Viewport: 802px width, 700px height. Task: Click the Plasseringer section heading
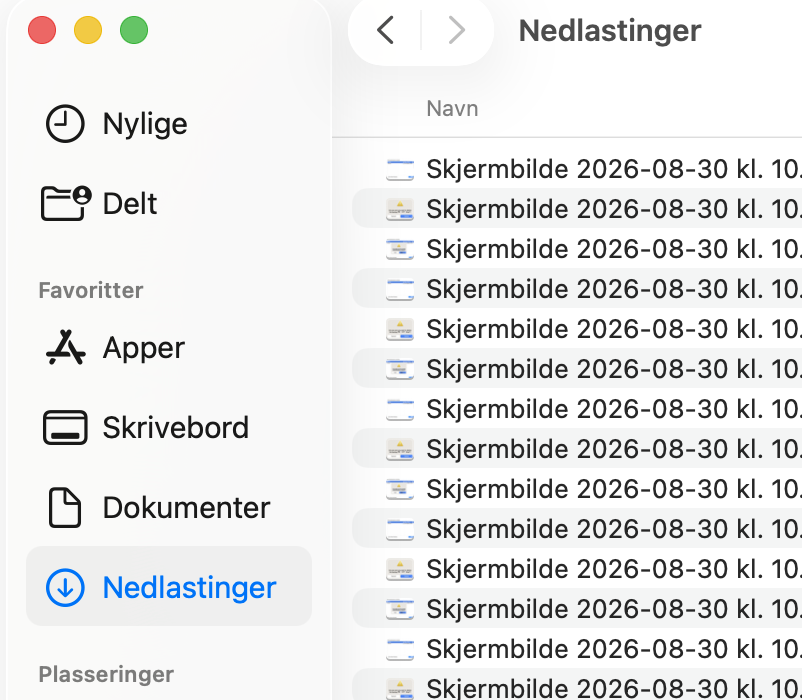tap(106, 674)
